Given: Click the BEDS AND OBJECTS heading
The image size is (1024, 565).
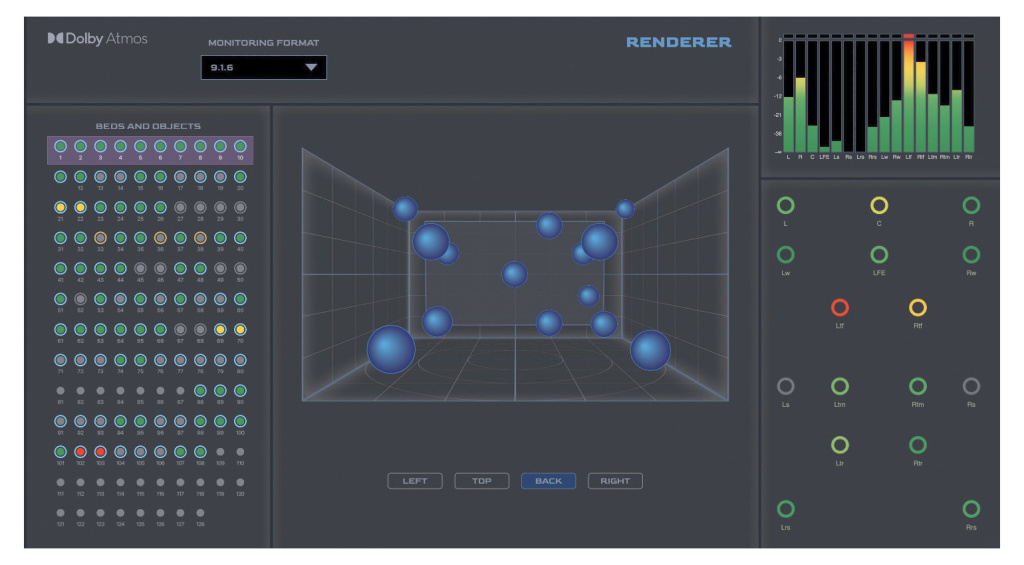Looking at the screenshot, I should coord(148,126).
